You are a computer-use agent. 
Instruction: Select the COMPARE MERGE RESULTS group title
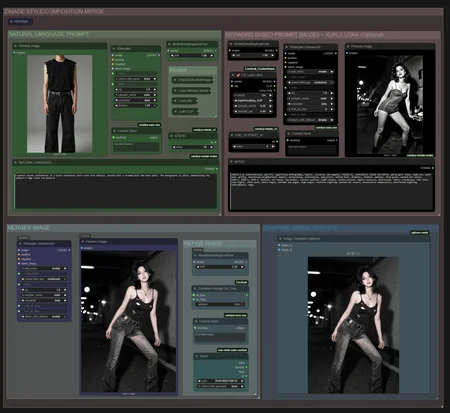tap(300, 228)
